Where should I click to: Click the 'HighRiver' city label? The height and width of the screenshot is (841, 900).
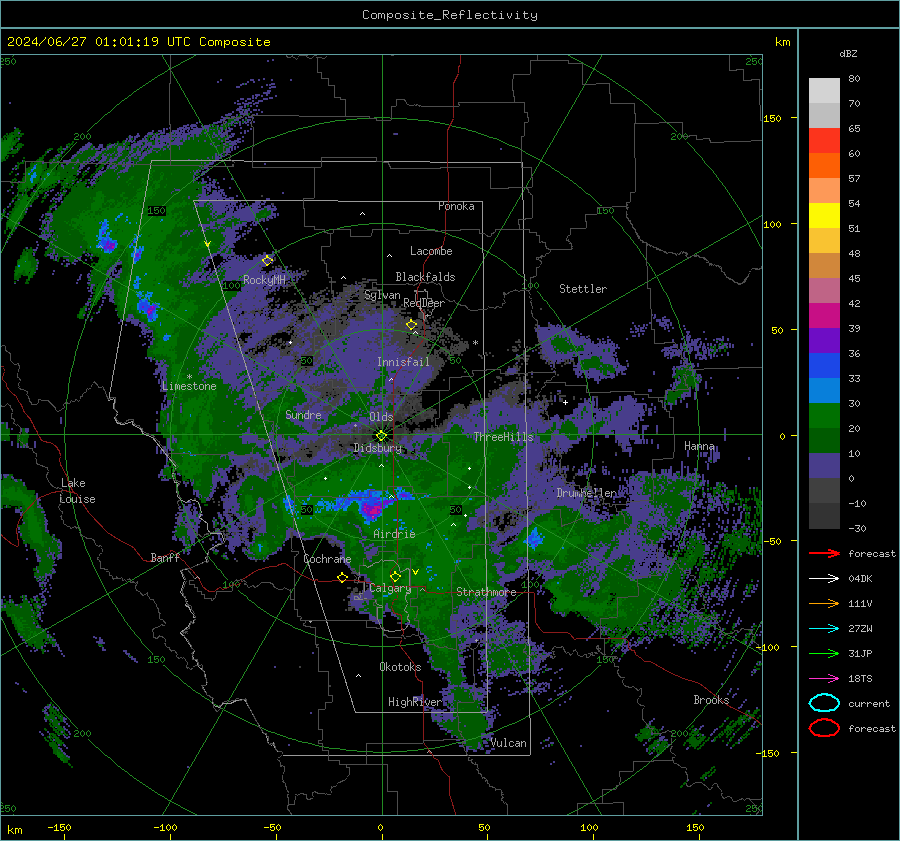coord(415,702)
